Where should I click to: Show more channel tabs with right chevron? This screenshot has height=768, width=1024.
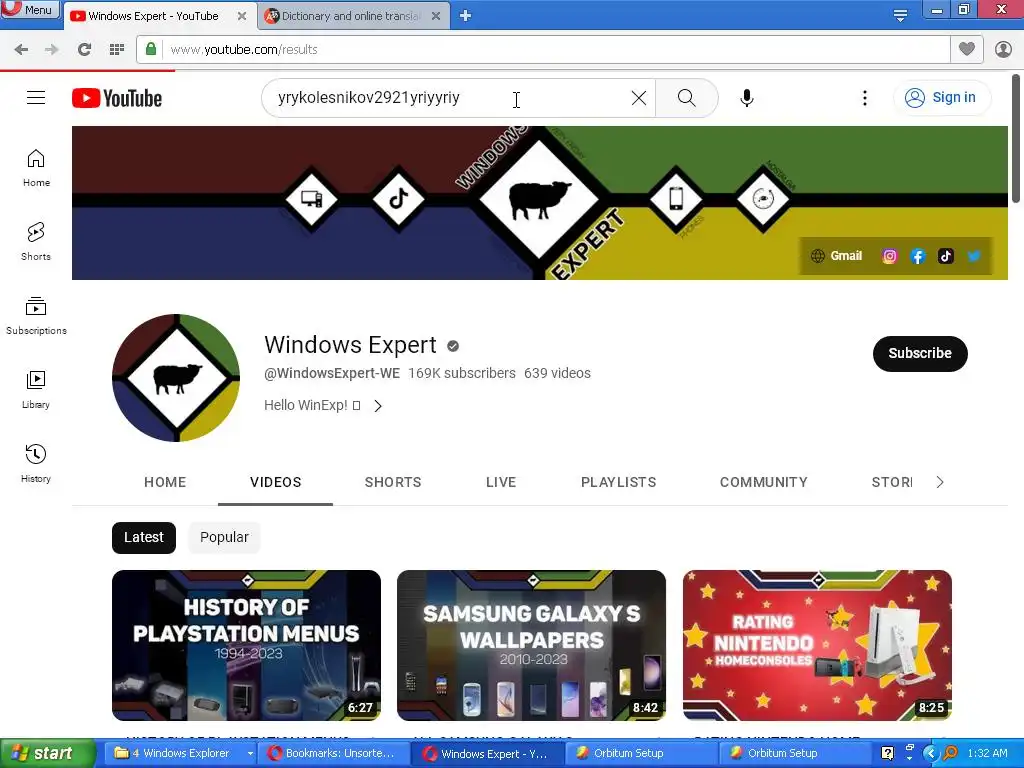(940, 482)
